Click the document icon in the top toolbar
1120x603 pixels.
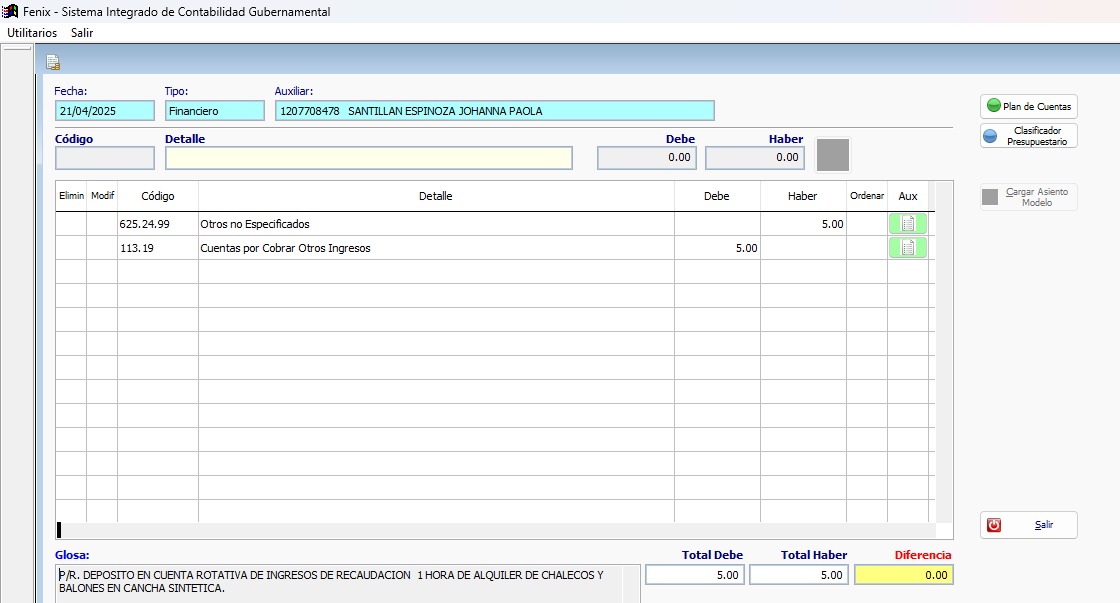click(53, 62)
